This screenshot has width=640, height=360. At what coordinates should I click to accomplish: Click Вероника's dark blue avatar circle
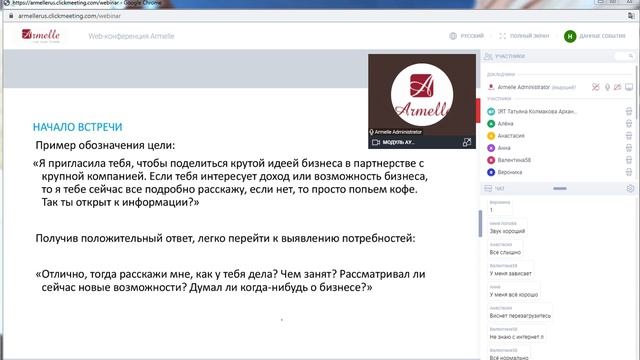tap(491, 172)
